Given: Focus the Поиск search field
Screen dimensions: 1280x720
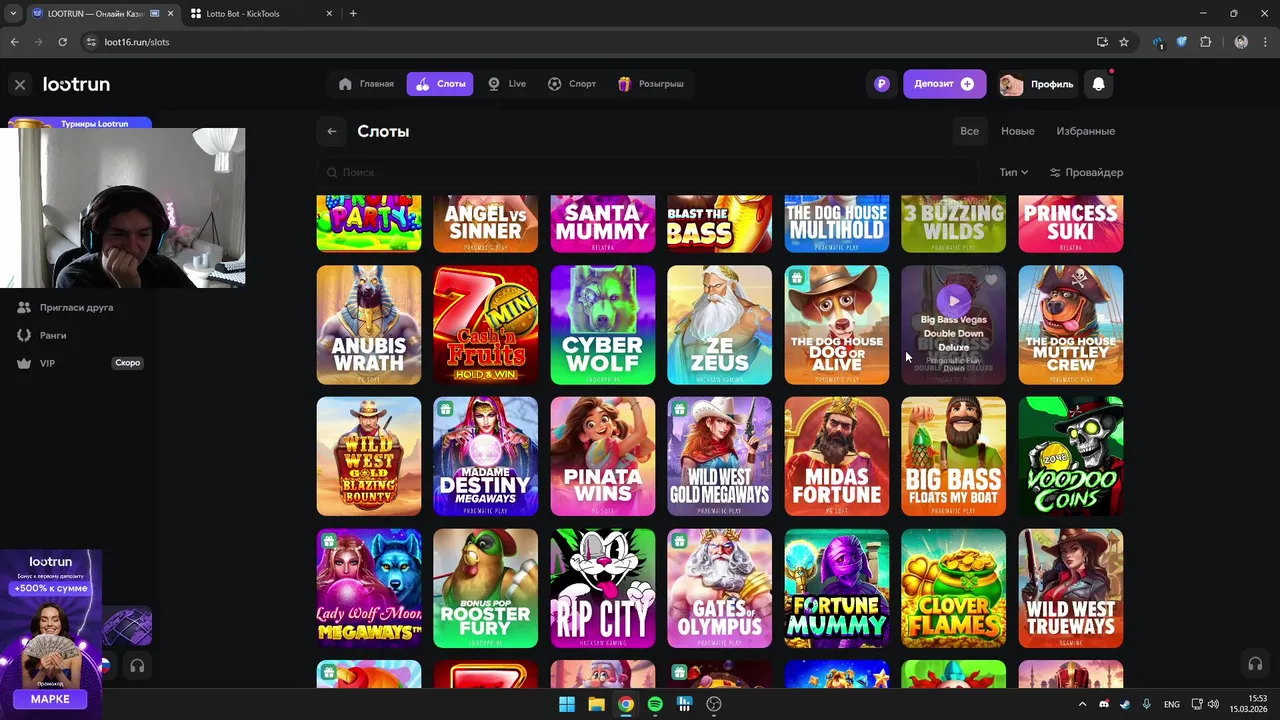Looking at the screenshot, I should (x=650, y=172).
